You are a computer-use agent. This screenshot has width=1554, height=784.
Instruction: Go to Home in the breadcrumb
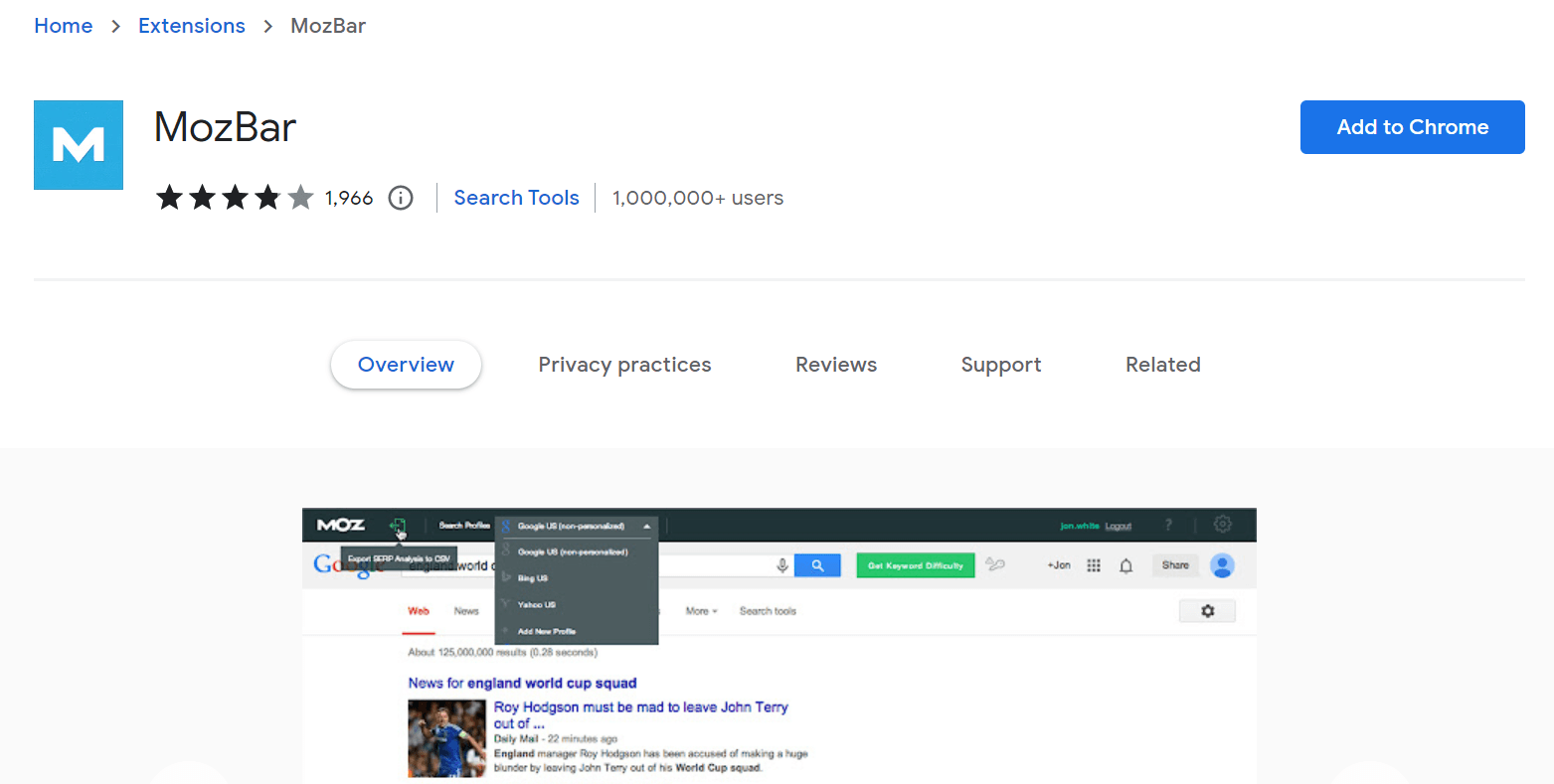pos(64,26)
